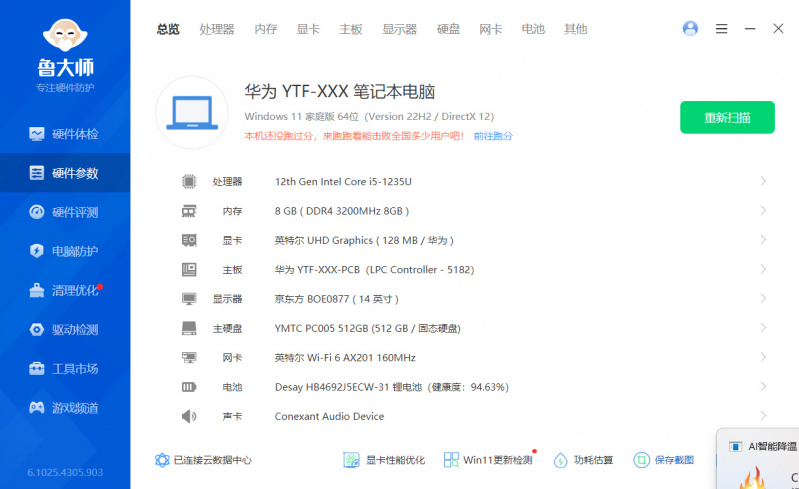Click 已连接云数据中心 status indicator
The height and width of the screenshot is (489, 799).
coord(203,460)
